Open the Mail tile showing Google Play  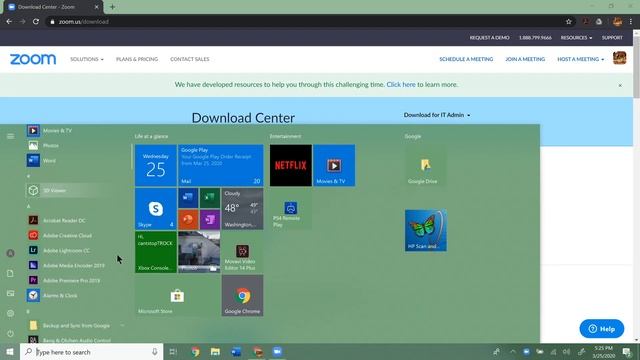[220, 165]
